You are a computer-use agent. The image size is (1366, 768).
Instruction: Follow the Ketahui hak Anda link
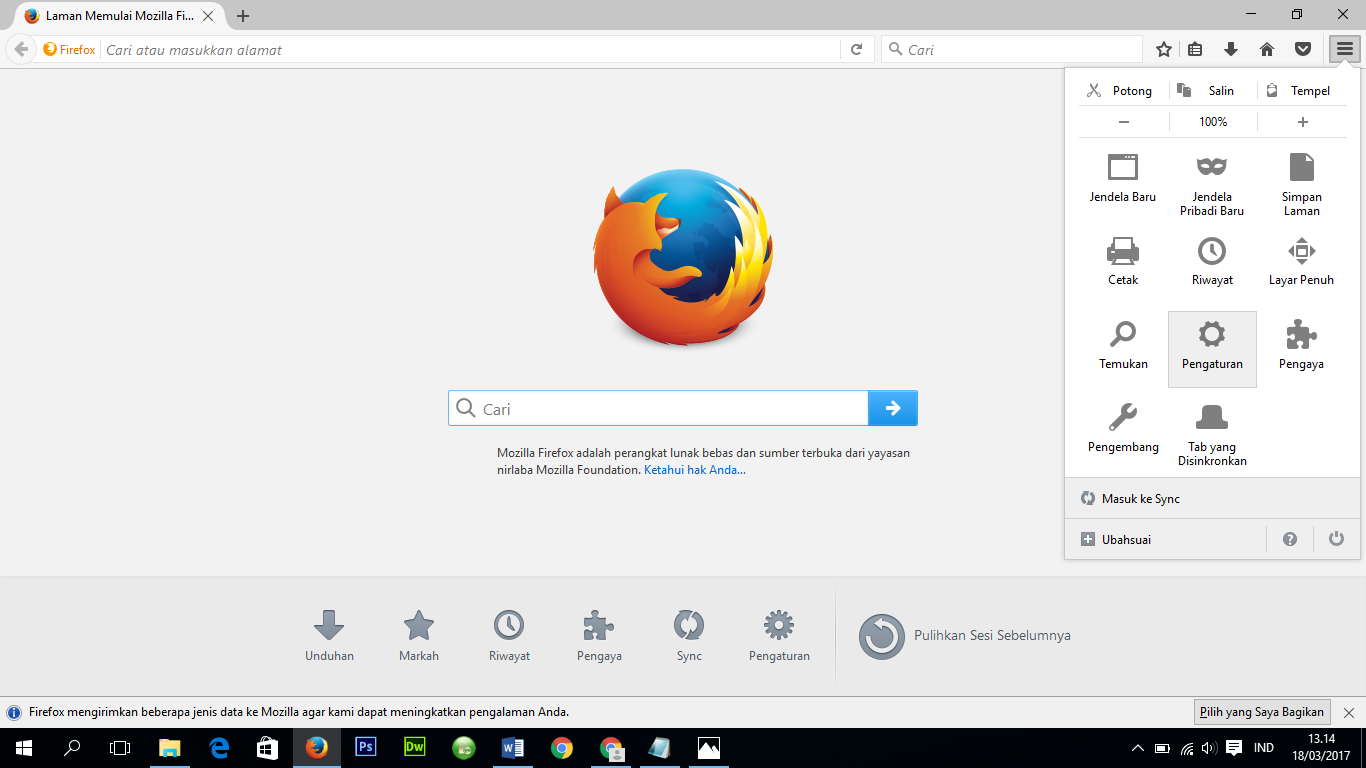pos(695,470)
